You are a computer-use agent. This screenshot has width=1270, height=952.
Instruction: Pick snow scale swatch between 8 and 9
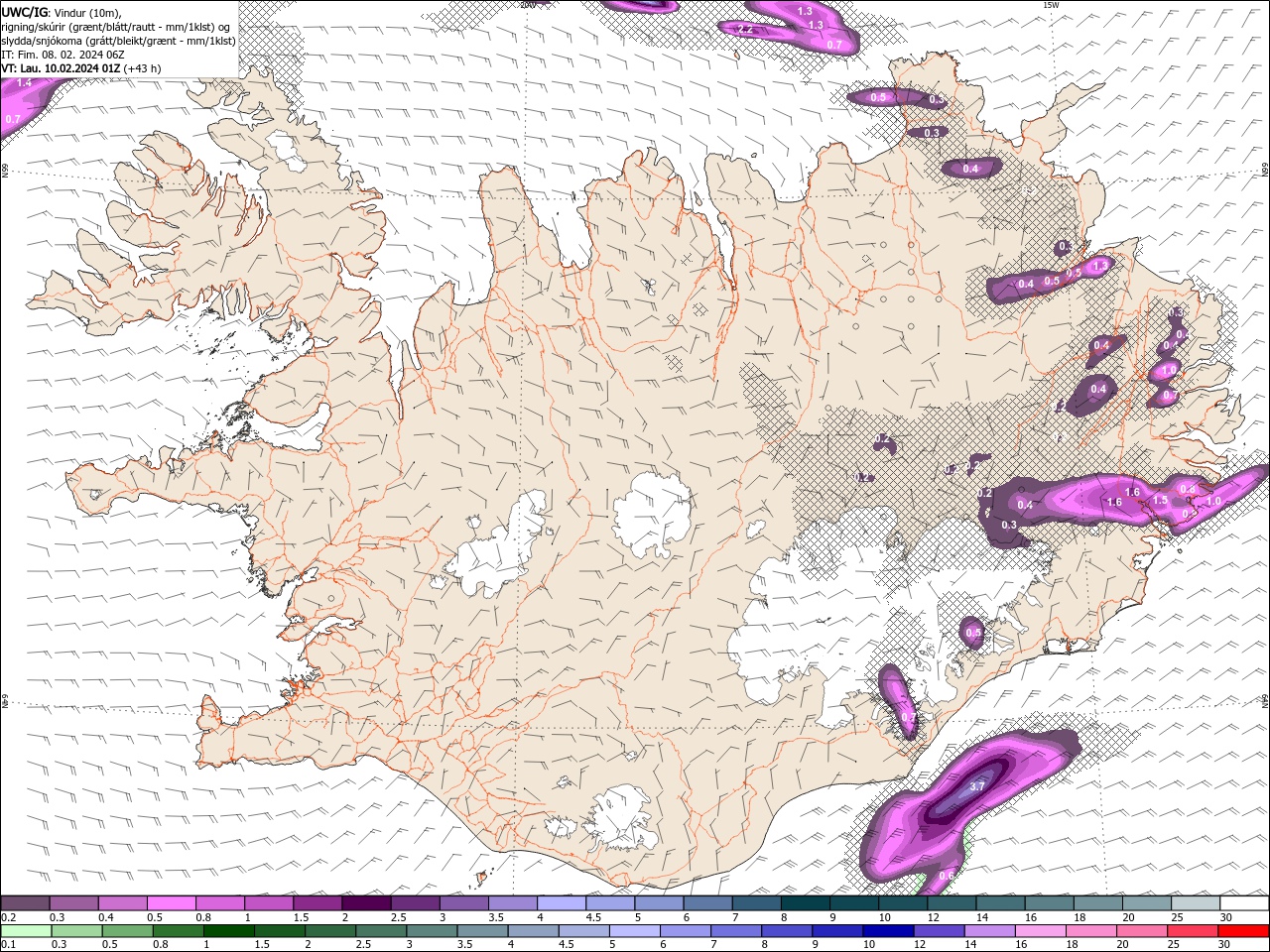click(x=806, y=903)
